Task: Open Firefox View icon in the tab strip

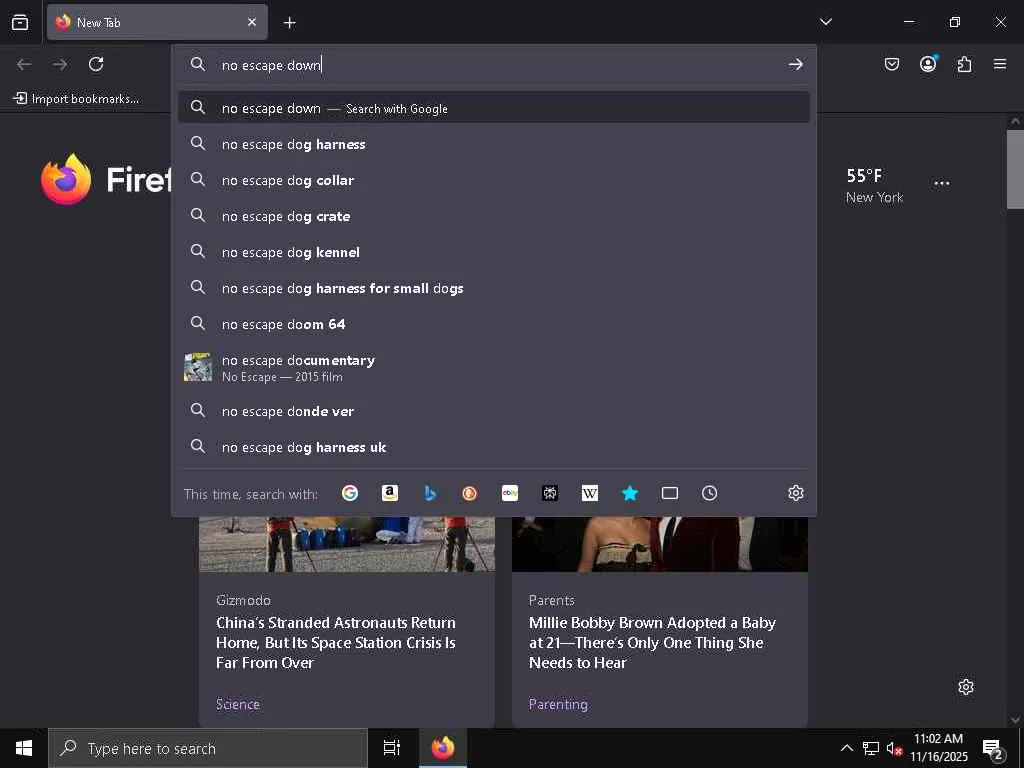Action: (20, 22)
